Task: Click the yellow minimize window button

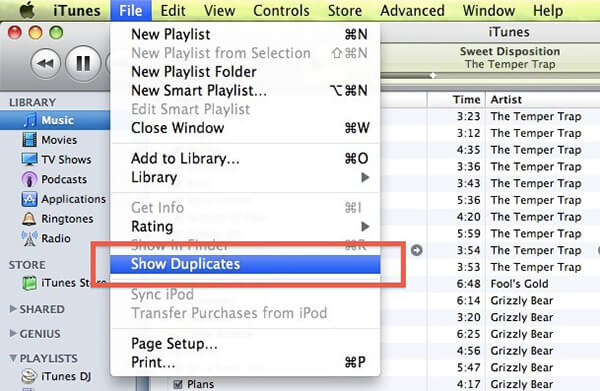Action: [35, 33]
